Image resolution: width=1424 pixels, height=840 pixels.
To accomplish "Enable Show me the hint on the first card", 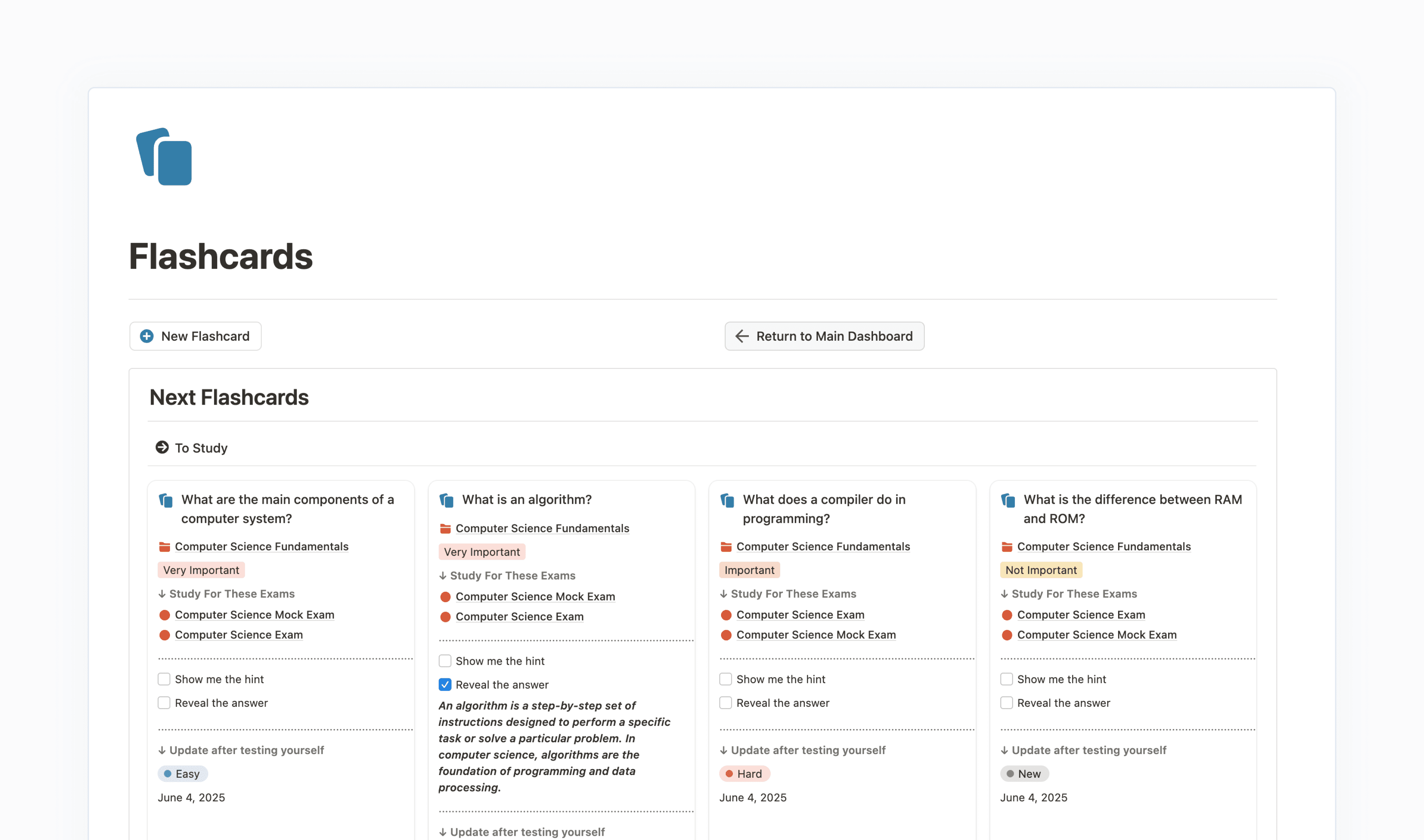I will 164,679.
